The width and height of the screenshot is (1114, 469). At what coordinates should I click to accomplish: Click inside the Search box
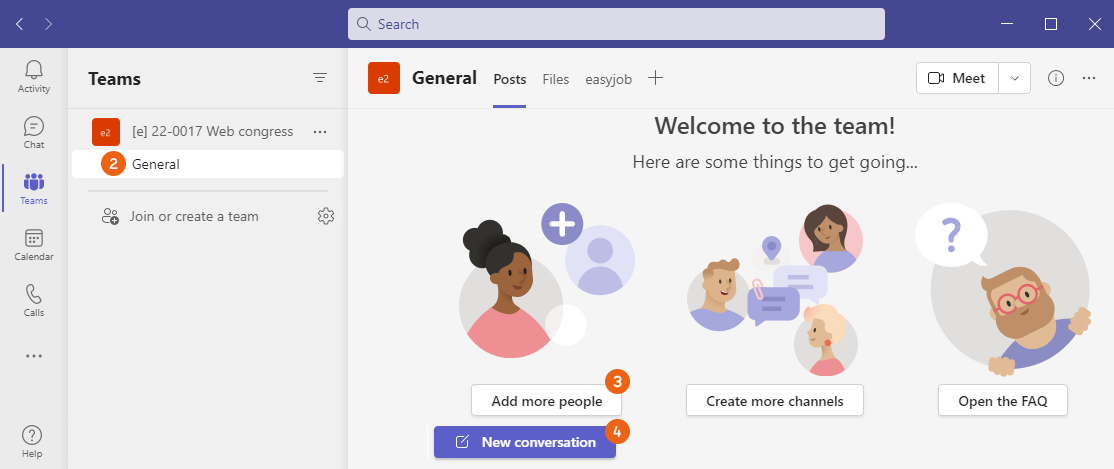point(616,24)
